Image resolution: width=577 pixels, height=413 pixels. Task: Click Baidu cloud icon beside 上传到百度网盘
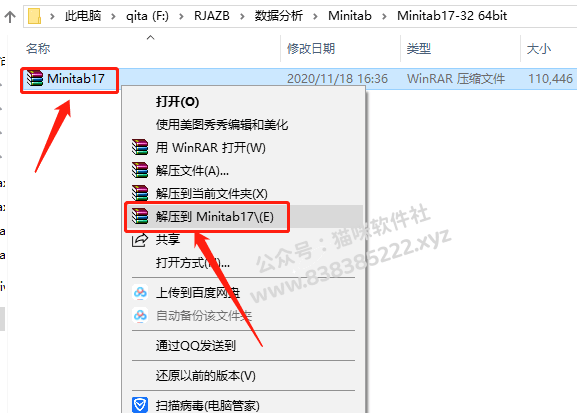[140, 293]
